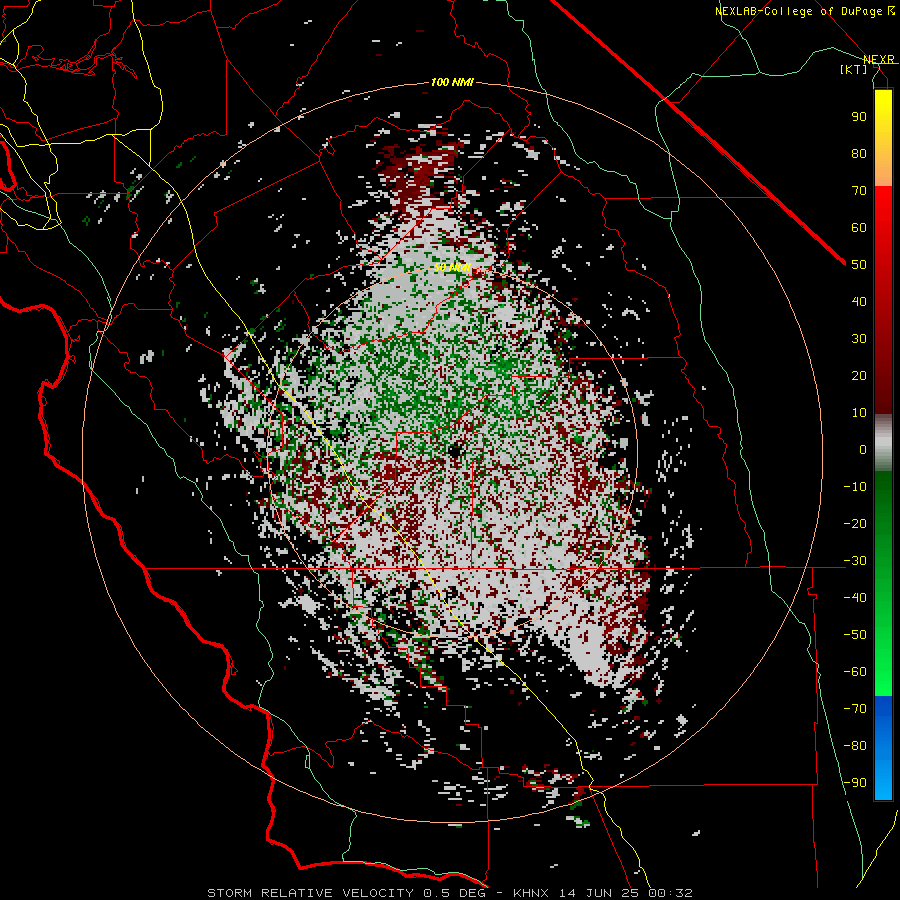900x900 pixels.
Task: Click the gray zero-velocity segment of color bar
Action: coord(883,443)
